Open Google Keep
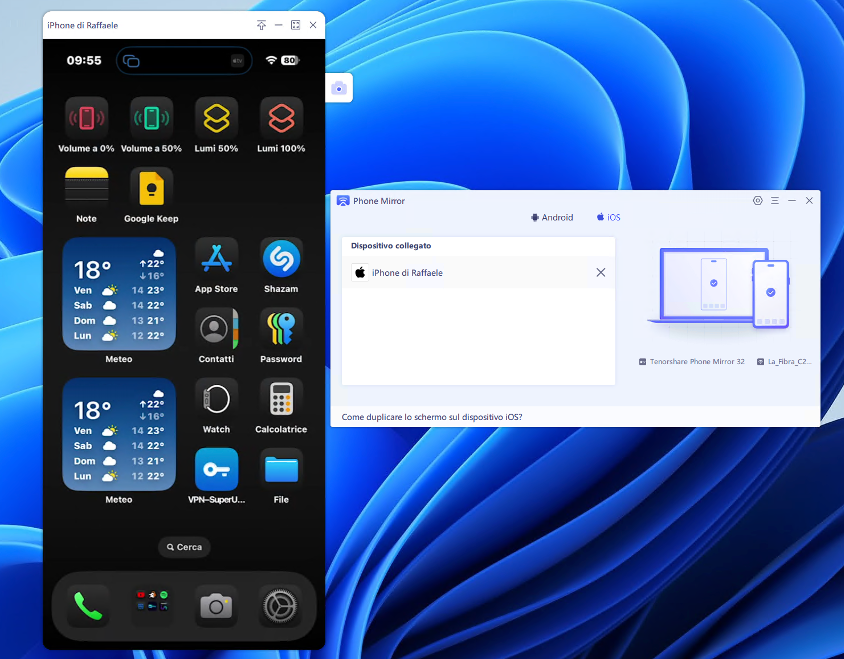This screenshot has width=844, height=659. click(x=151, y=187)
